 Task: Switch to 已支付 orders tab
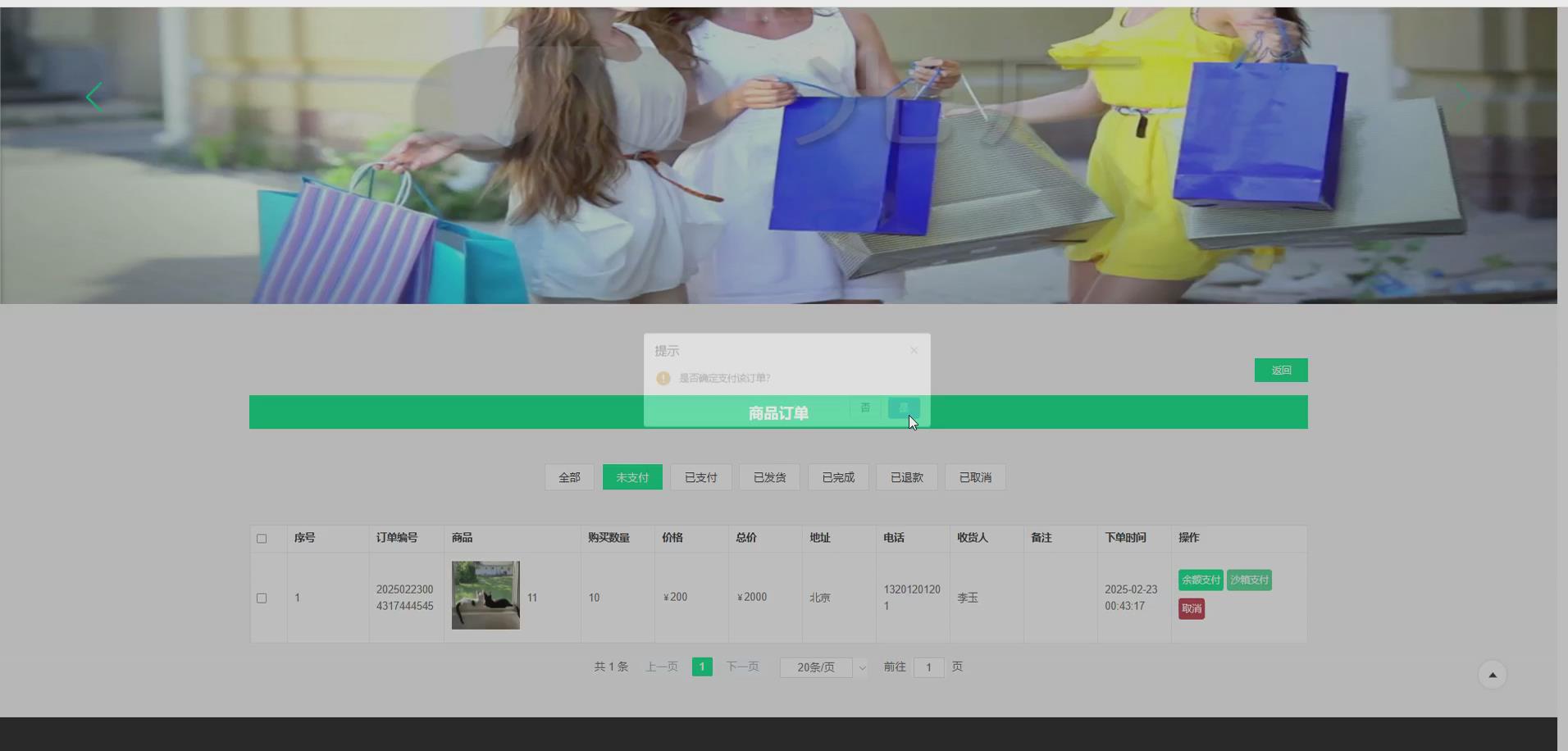point(701,477)
